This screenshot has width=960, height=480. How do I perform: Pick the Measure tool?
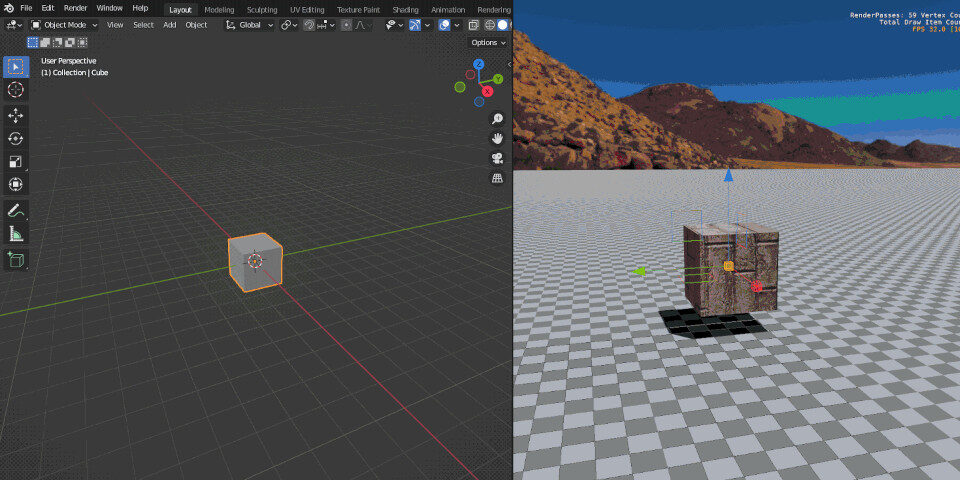click(16, 234)
